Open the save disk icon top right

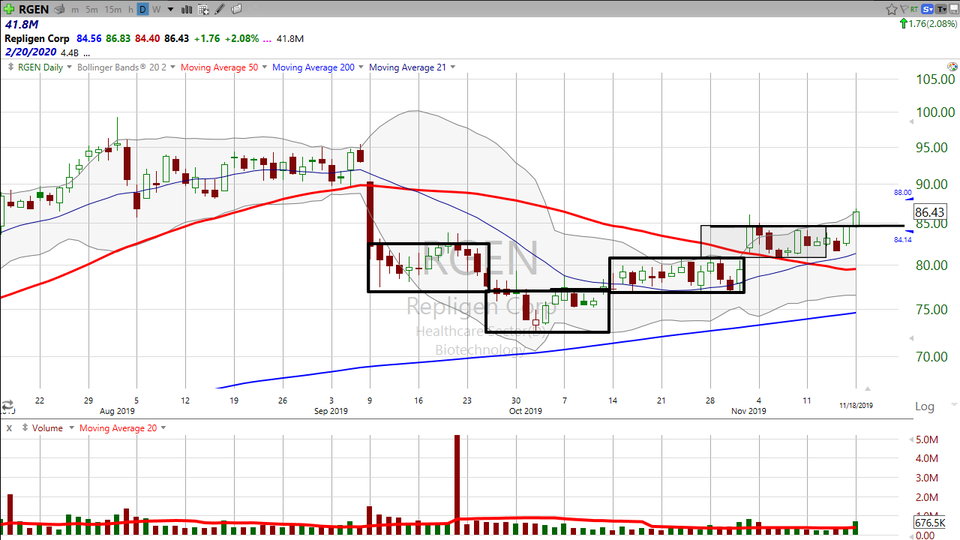click(953, 9)
